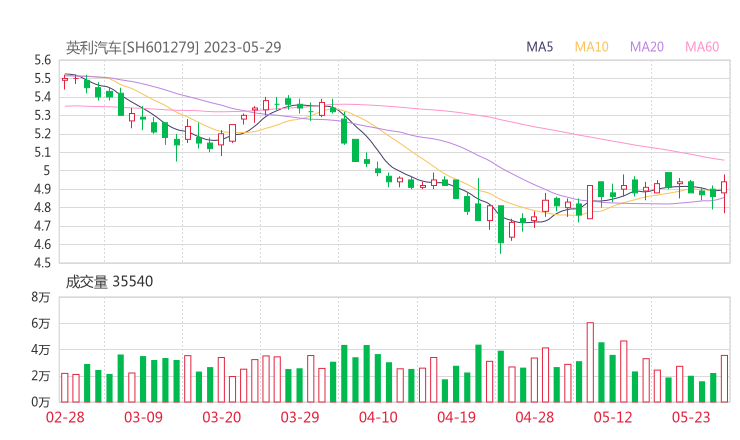This screenshot has height=440, width=740.
Task: Click the 04-10 date axis label
Action: 378,417
